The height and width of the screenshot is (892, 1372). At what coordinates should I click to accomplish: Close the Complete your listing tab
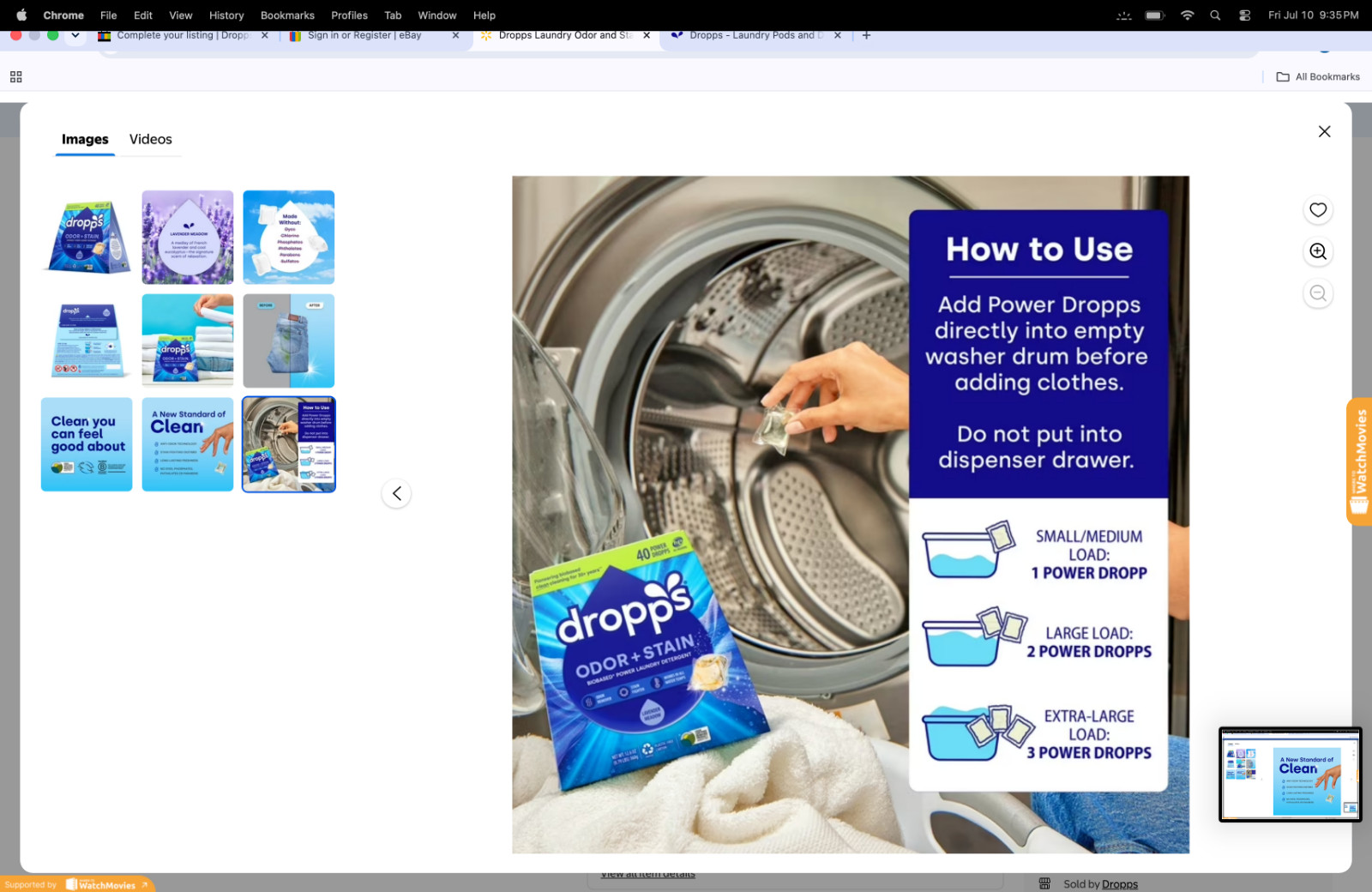(x=264, y=35)
